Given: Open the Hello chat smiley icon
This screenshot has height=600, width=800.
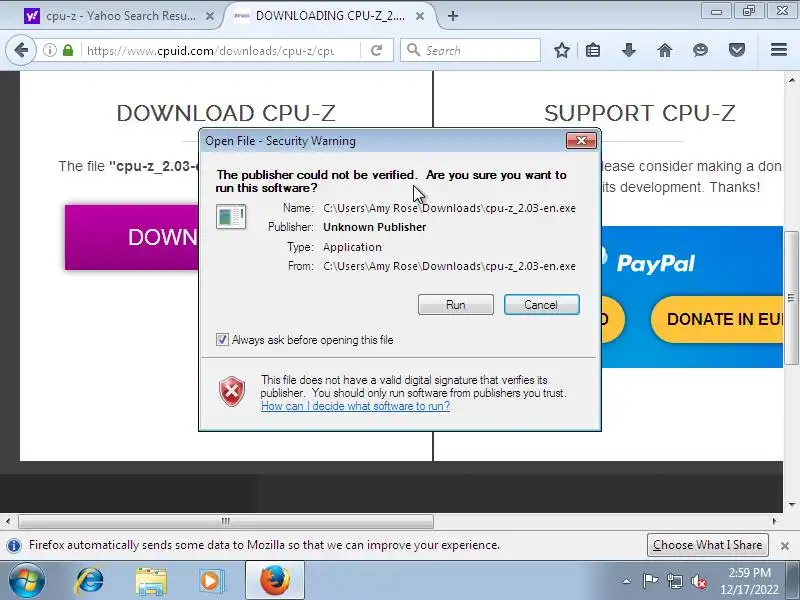Looking at the screenshot, I should [701, 50].
